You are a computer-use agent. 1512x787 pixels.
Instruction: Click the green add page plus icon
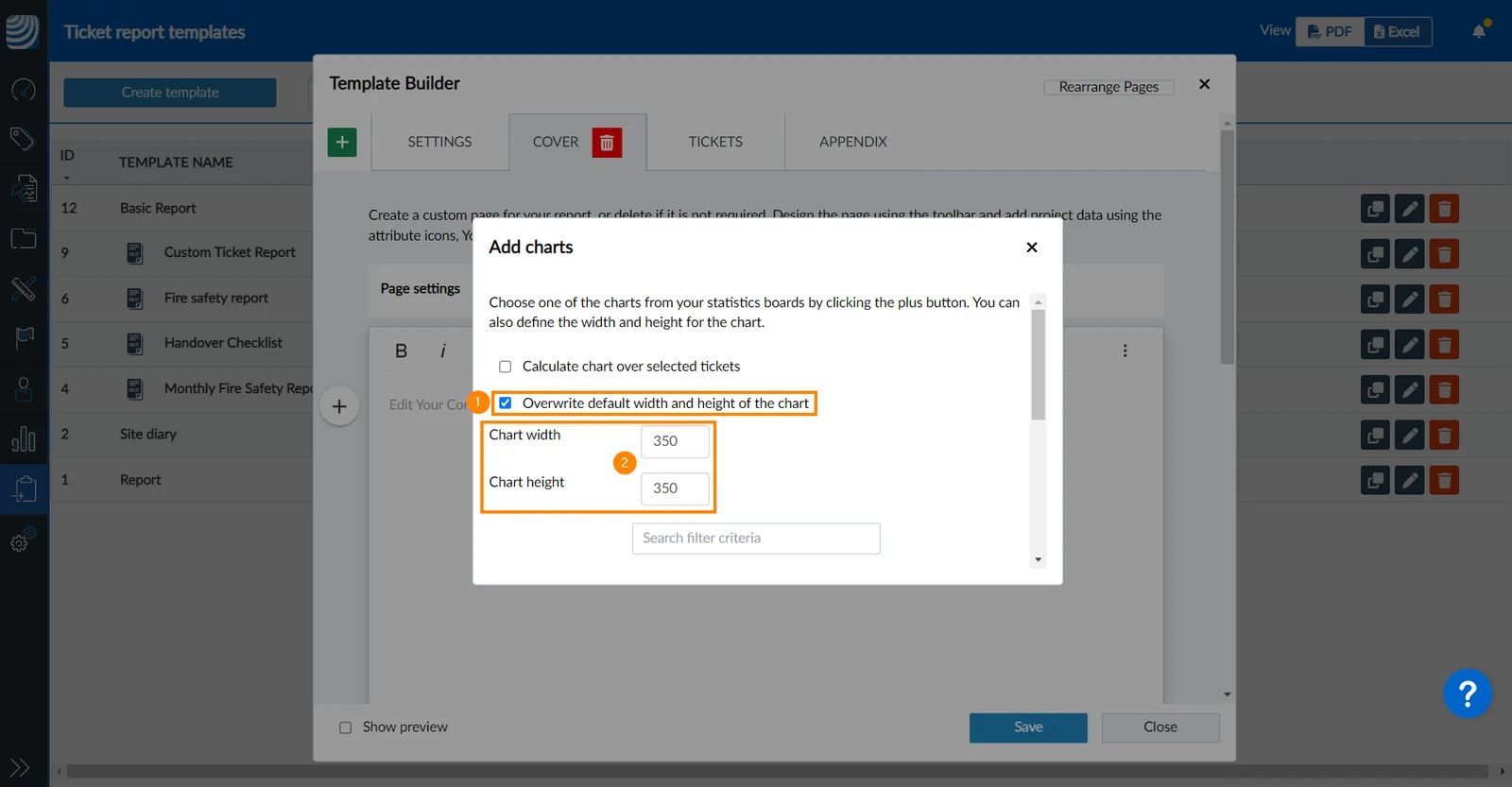[x=342, y=142]
